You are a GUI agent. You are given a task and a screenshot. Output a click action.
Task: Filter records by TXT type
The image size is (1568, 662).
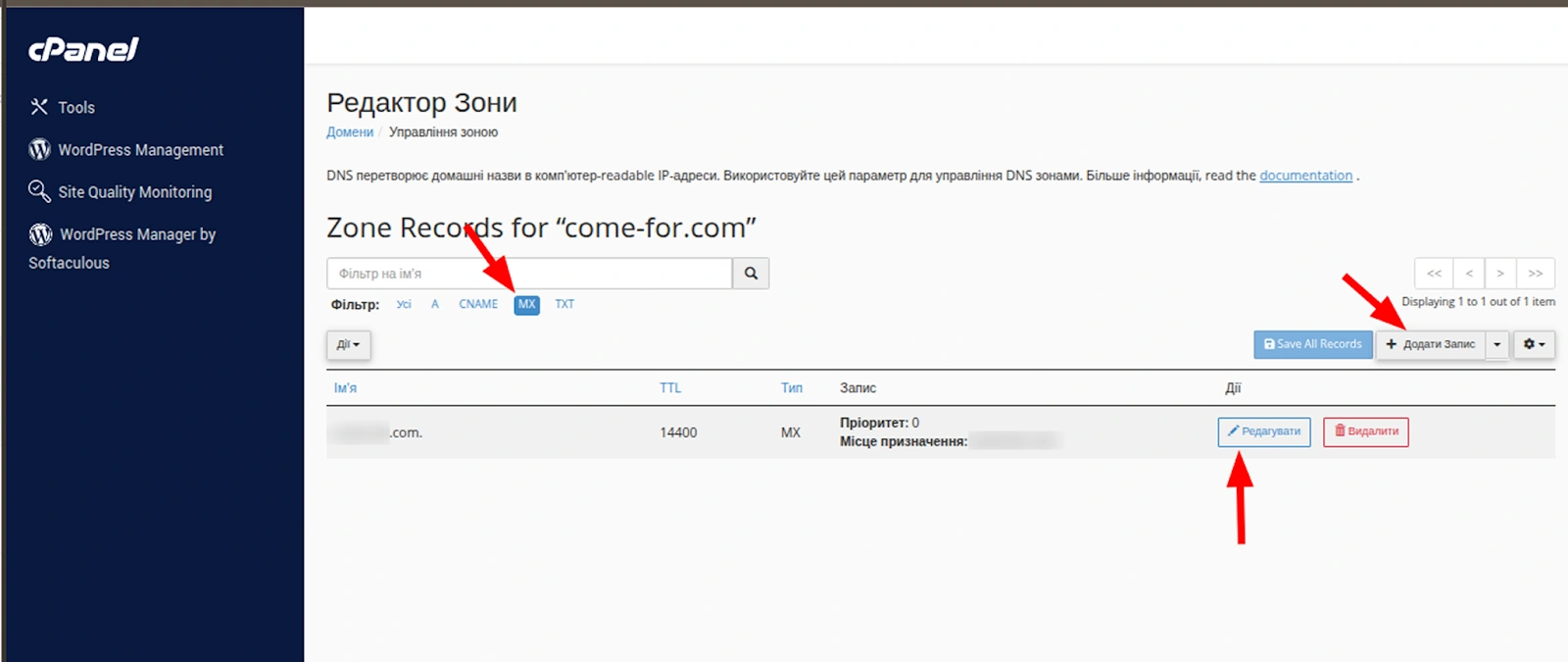pos(564,304)
